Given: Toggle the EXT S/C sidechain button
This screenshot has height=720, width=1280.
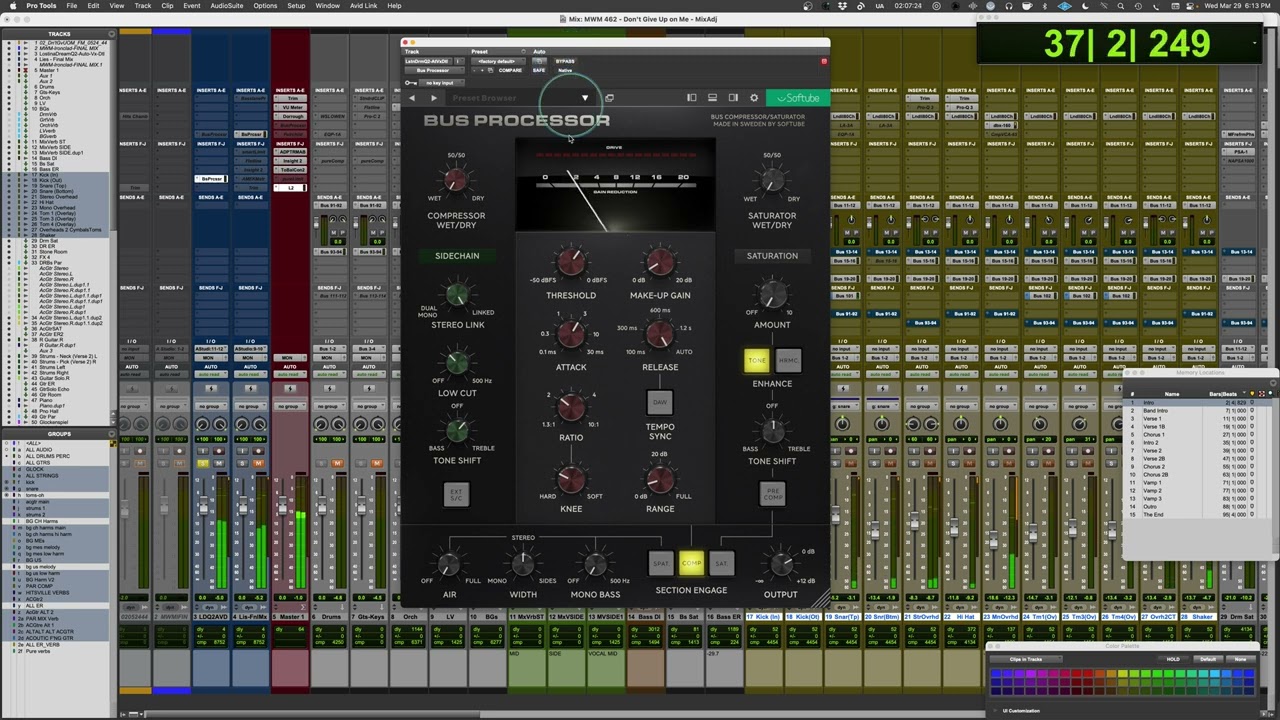Looking at the screenshot, I should tap(456, 493).
